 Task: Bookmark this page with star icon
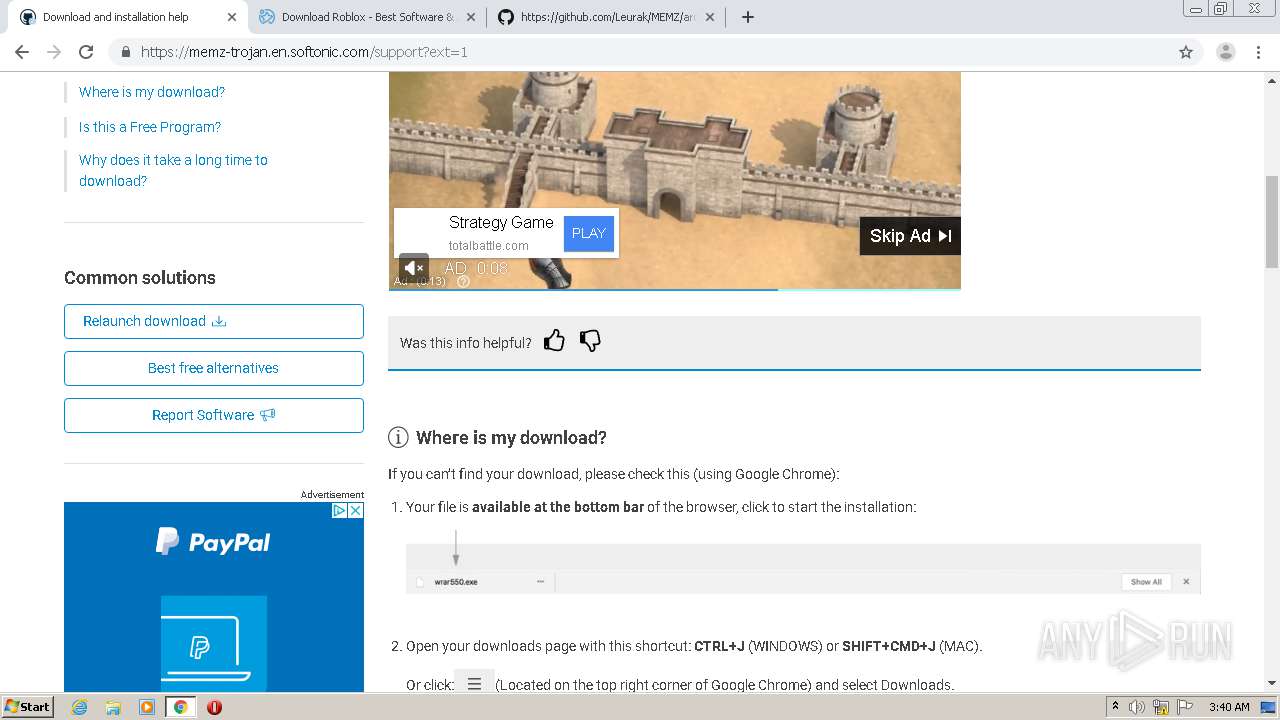coord(1186,52)
